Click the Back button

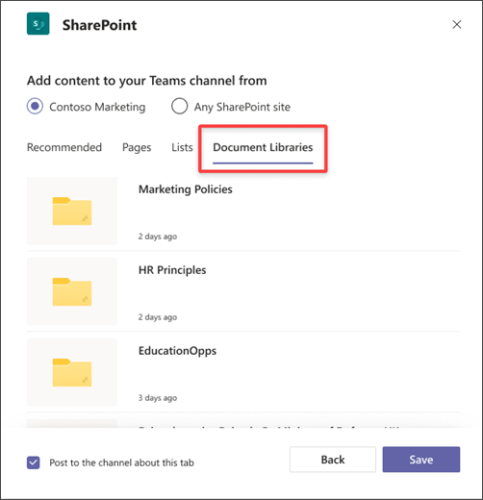point(333,460)
